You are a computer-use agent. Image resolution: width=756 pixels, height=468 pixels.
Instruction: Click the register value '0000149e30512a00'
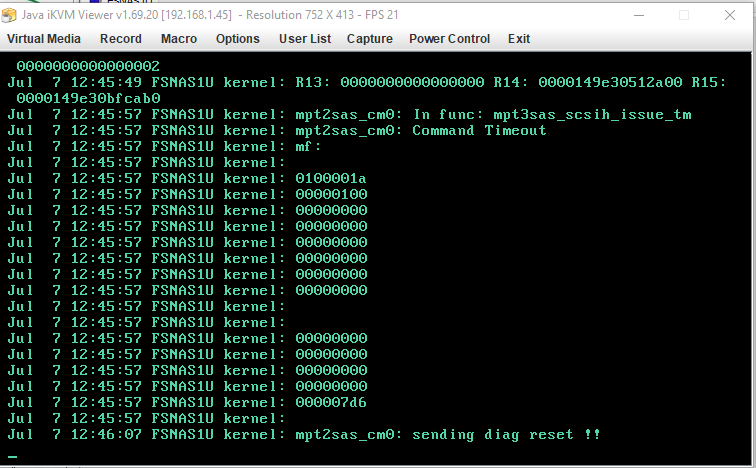point(610,82)
